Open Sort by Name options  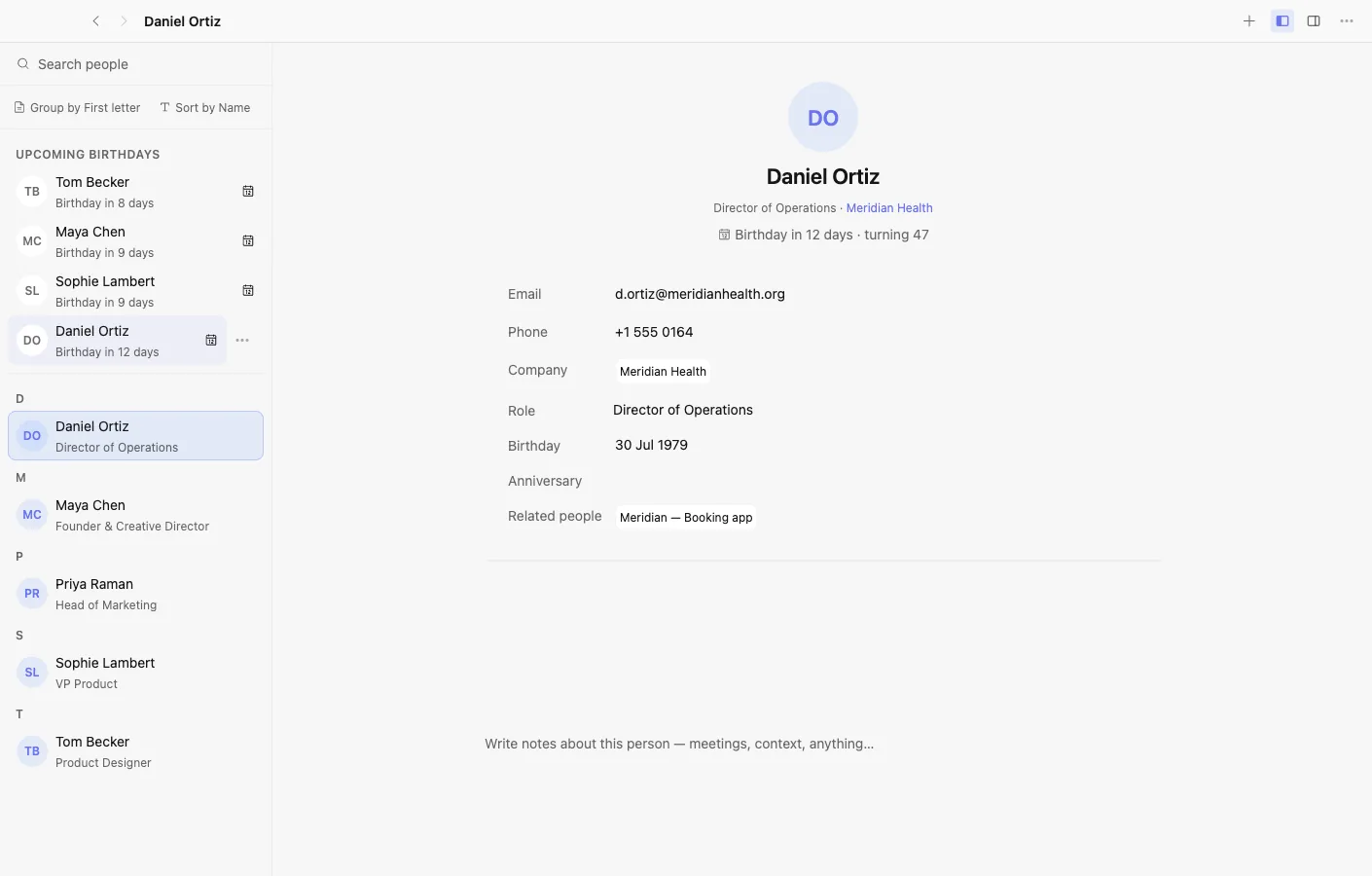tap(205, 108)
